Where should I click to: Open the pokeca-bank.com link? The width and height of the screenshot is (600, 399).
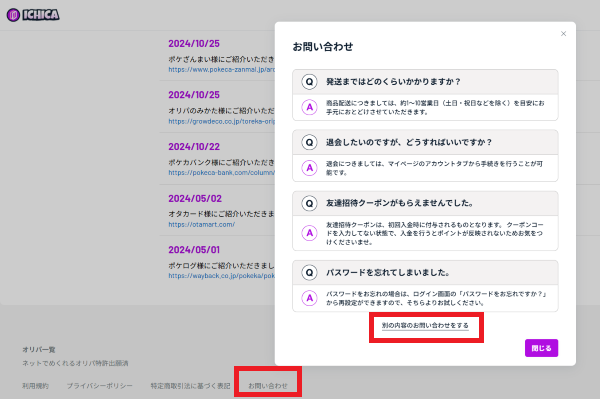point(222,173)
